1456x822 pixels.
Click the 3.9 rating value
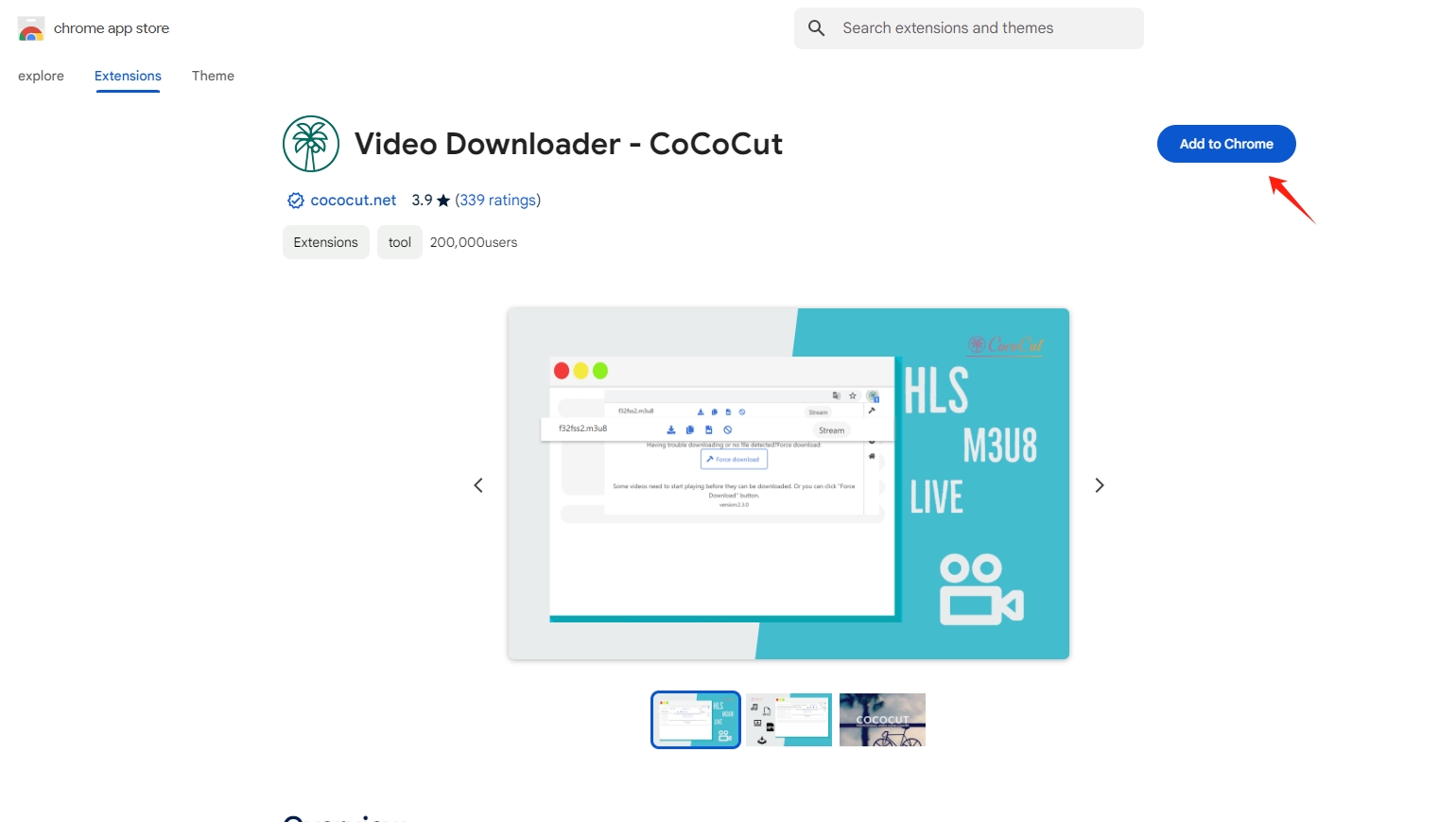[422, 201]
